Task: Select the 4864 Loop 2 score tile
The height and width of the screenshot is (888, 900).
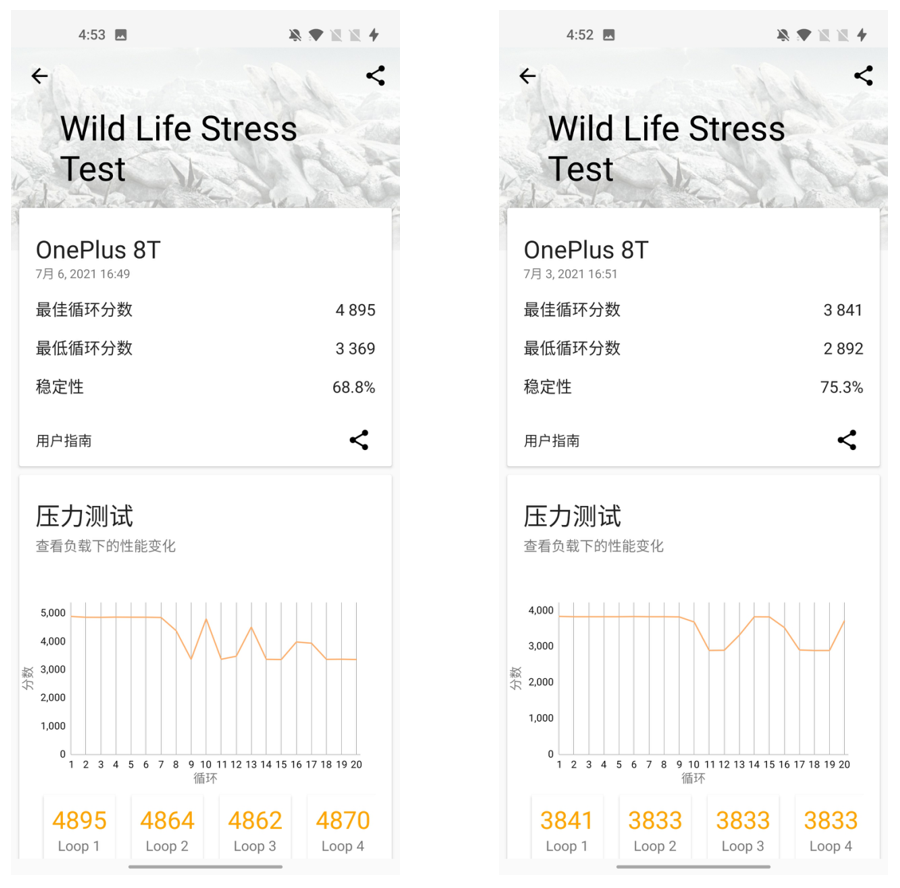Action: point(167,829)
